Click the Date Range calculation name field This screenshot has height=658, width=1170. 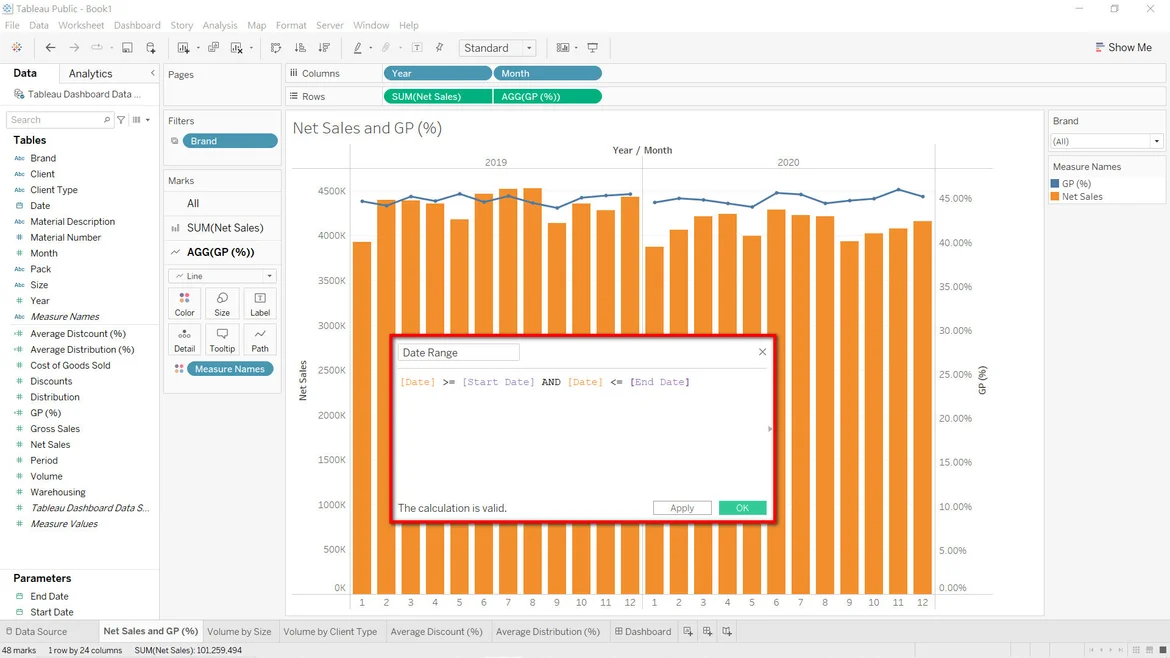tap(458, 353)
